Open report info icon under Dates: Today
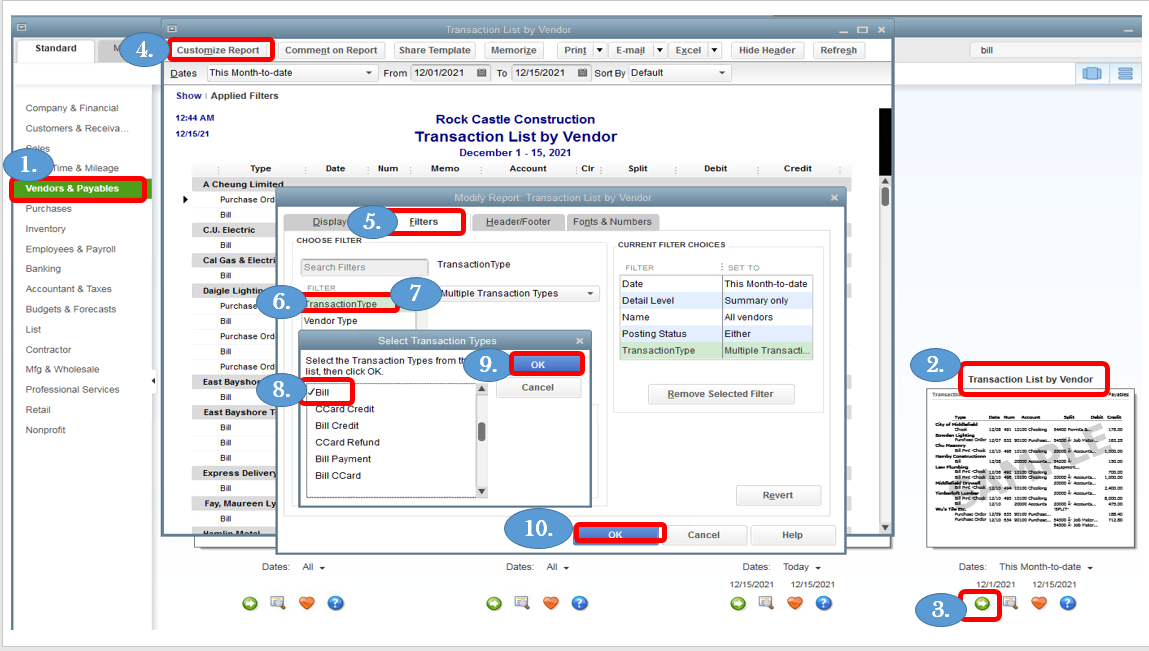This screenshot has width=1149, height=651. 766,603
